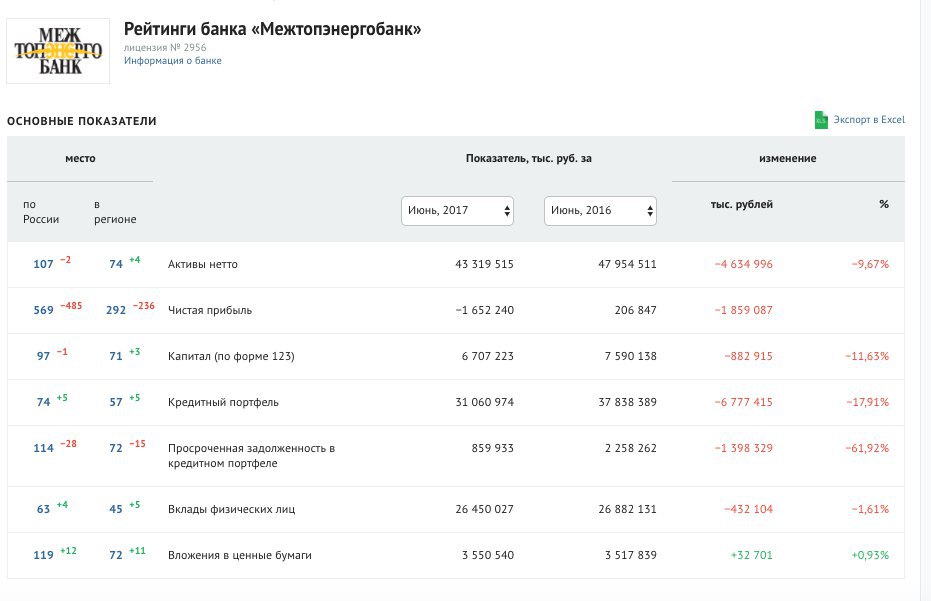Click the Рейтинги банка «Межтопэнергобанк» heading

272,29
